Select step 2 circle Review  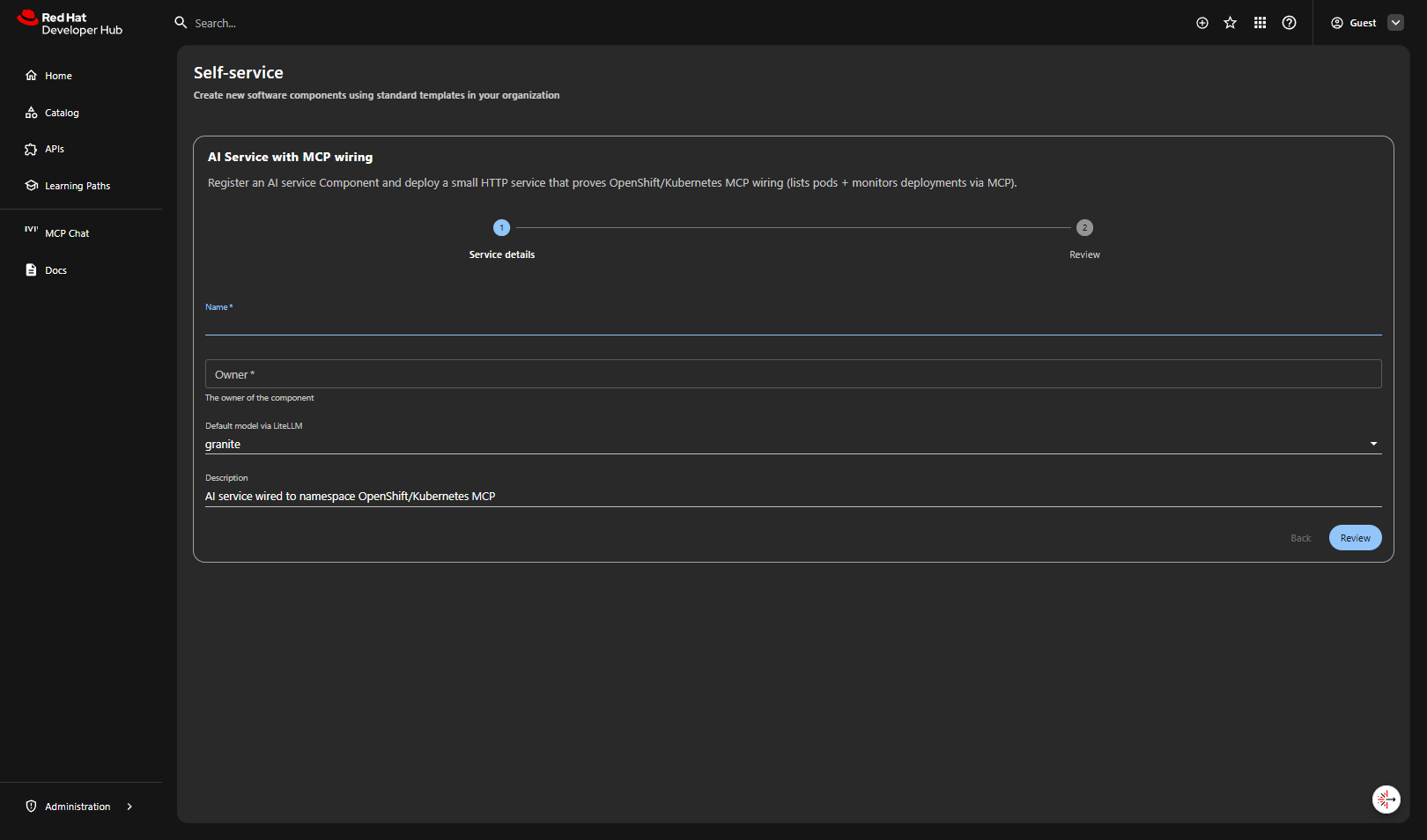tap(1084, 228)
